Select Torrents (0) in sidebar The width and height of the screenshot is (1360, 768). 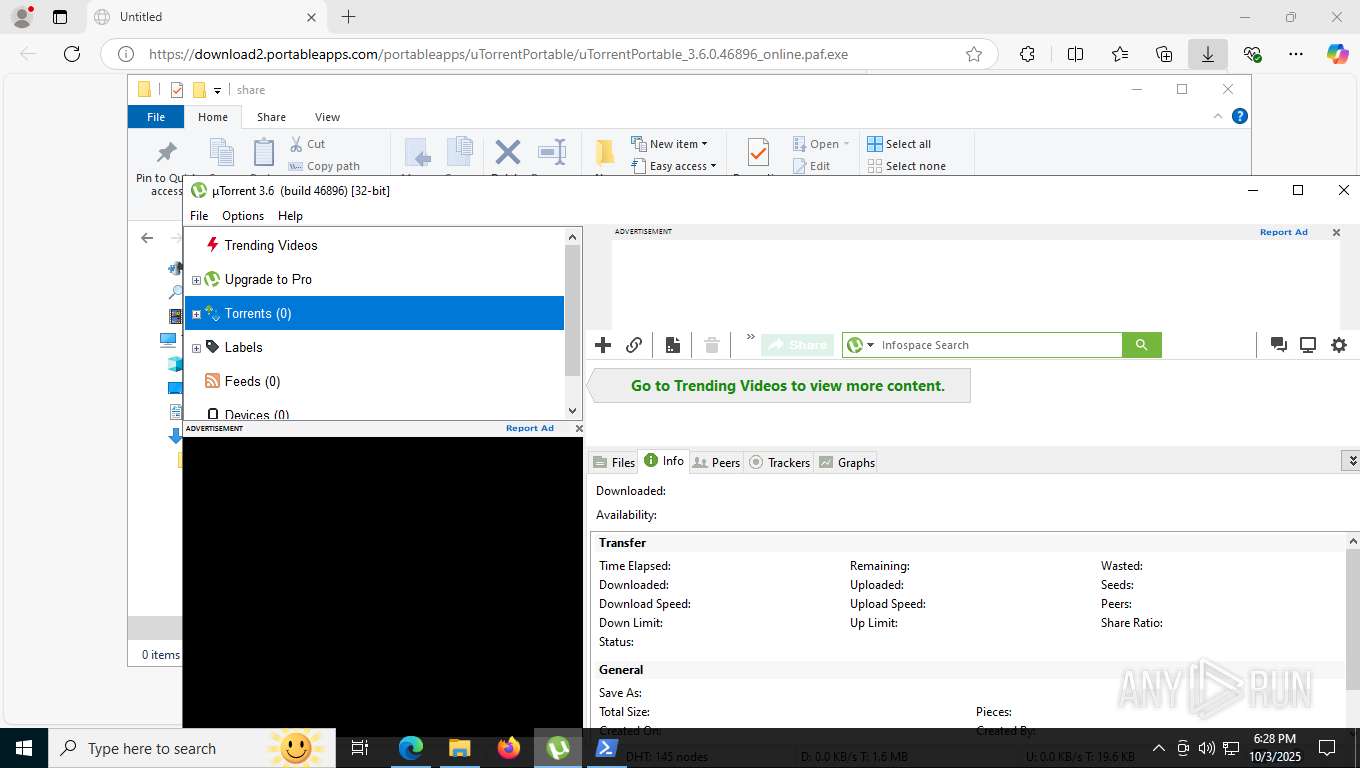click(x=375, y=313)
